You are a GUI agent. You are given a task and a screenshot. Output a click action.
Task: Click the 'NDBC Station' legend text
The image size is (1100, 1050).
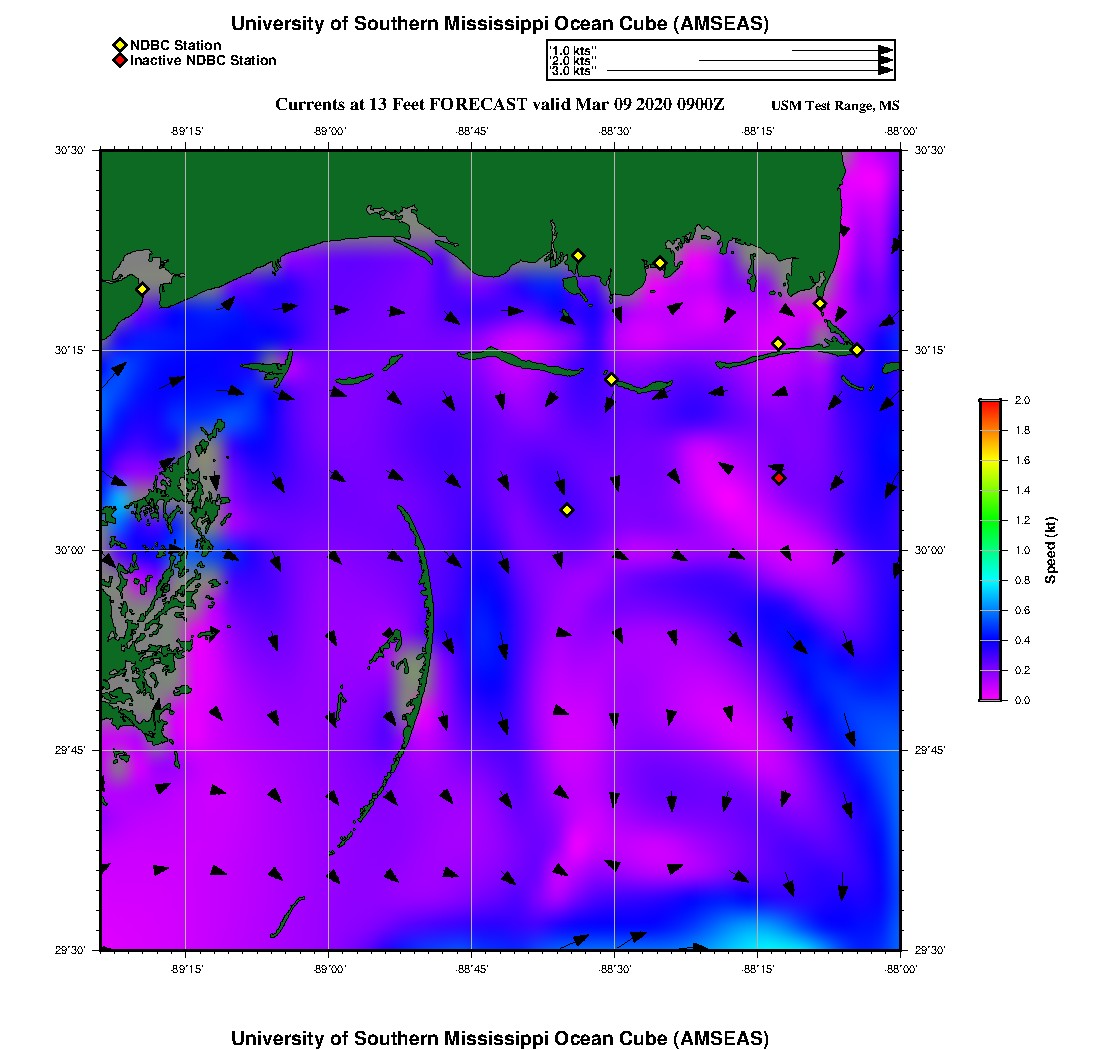pos(176,45)
